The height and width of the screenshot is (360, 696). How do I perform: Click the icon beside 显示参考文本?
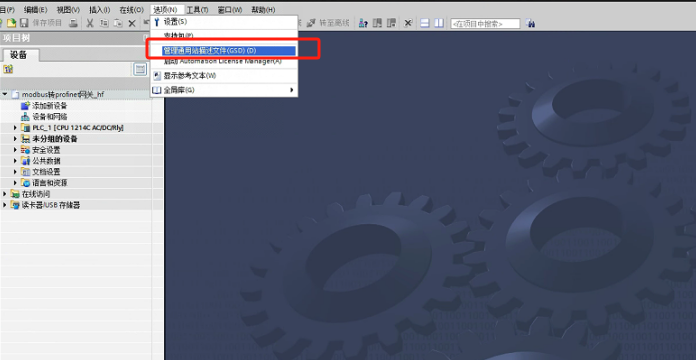pos(157,76)
